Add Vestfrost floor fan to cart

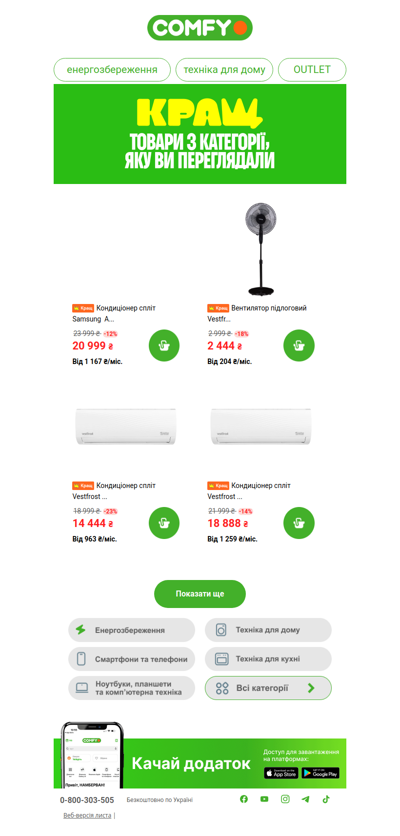299,345
